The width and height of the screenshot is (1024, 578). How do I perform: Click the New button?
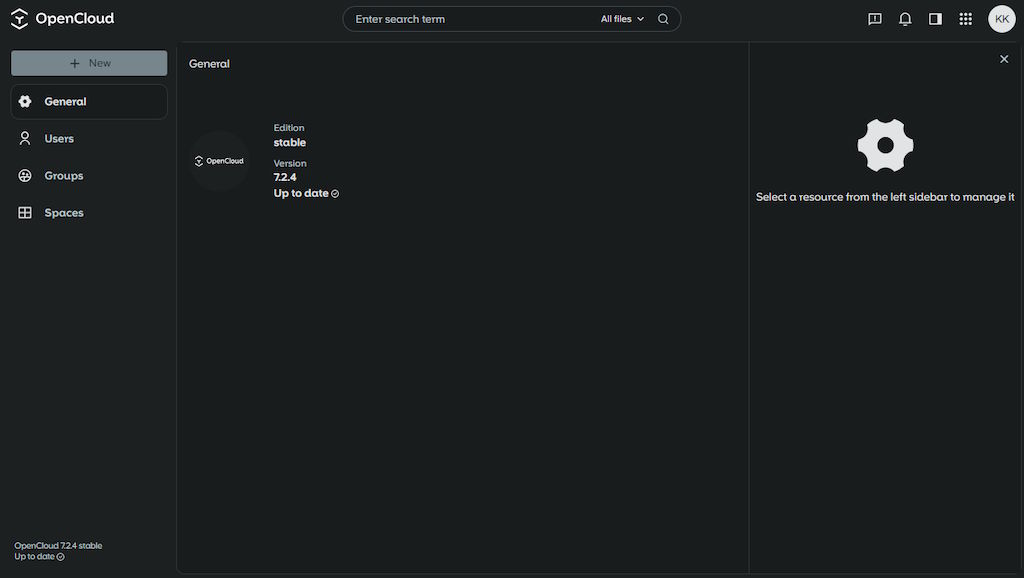[89, 63]
